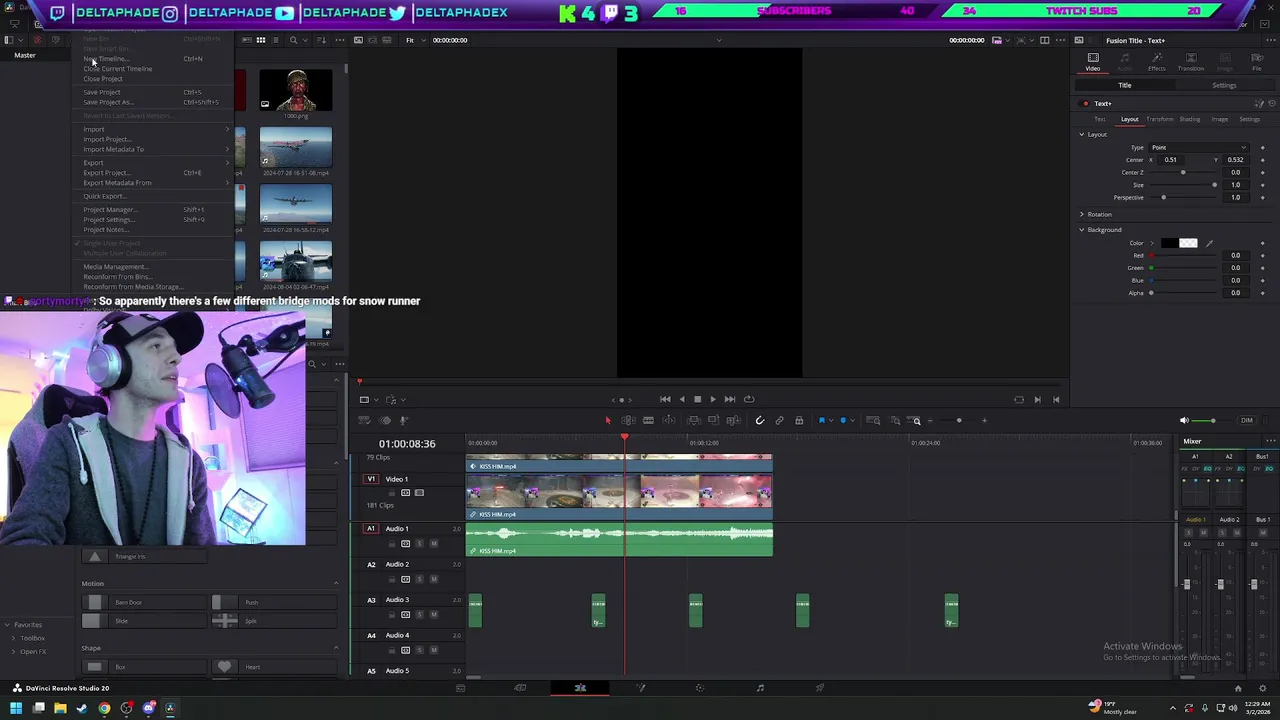The width and height of the screenshot is (1280, 720).
Task: Switch to the Transform tab in Text+
Action: [1159, 119]
